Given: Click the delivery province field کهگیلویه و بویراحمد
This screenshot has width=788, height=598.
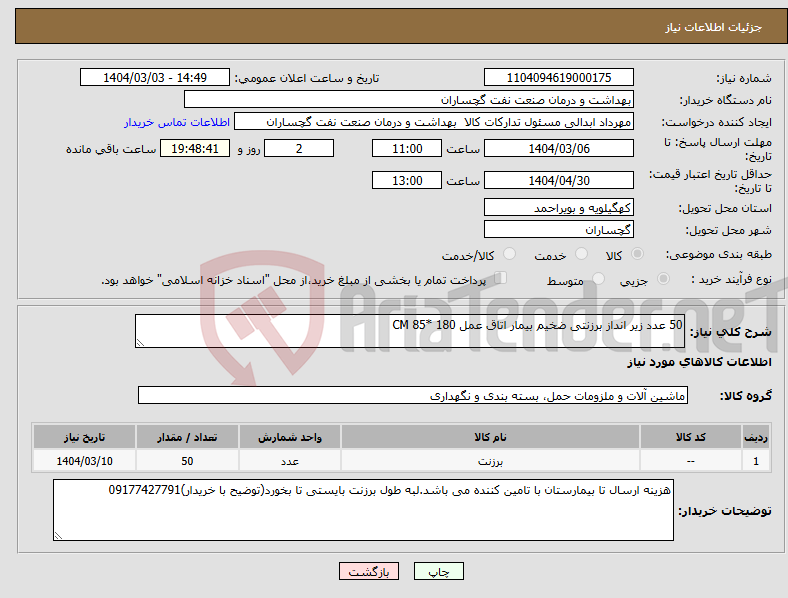Looking at the screenshot, I should (559, 208).
